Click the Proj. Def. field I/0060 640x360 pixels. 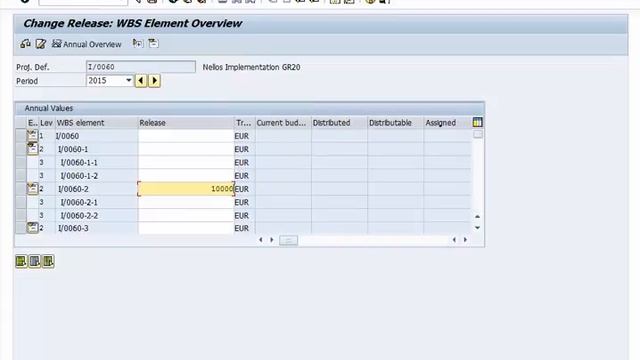click(141, 67)
